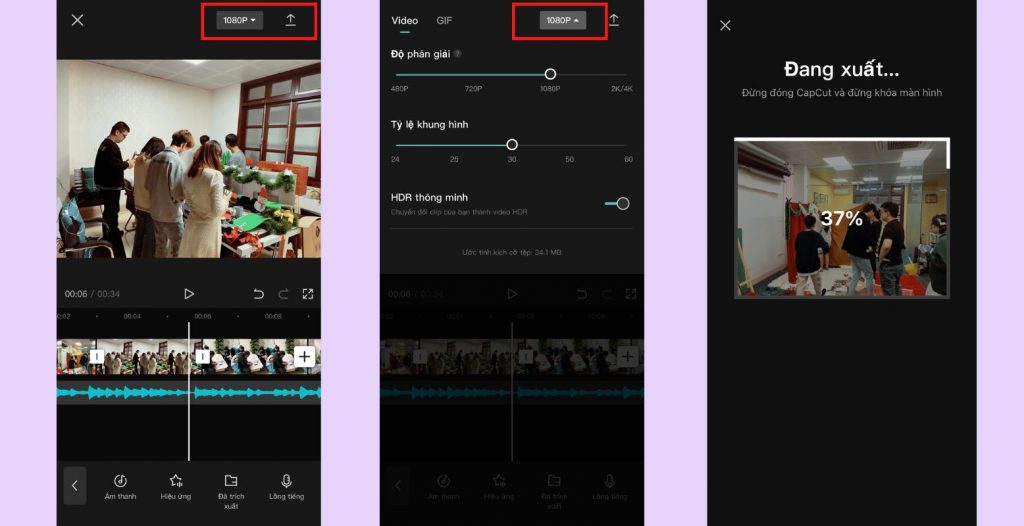Image resolution: width=1024 pixels, height=526 pixels.
Task: Tap the export icon in middle screen
Action: tap(614, 20)
